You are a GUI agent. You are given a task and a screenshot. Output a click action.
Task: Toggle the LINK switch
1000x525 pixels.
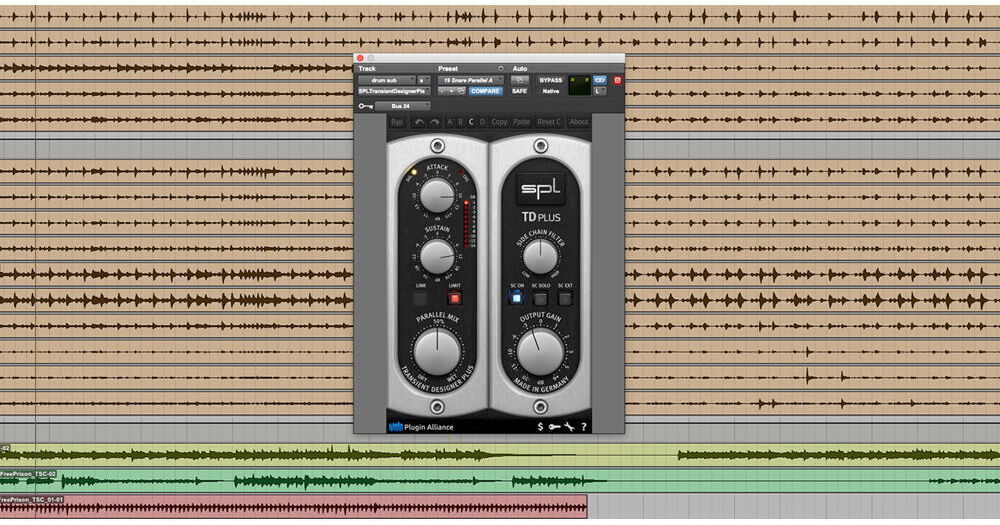(420, 298)
